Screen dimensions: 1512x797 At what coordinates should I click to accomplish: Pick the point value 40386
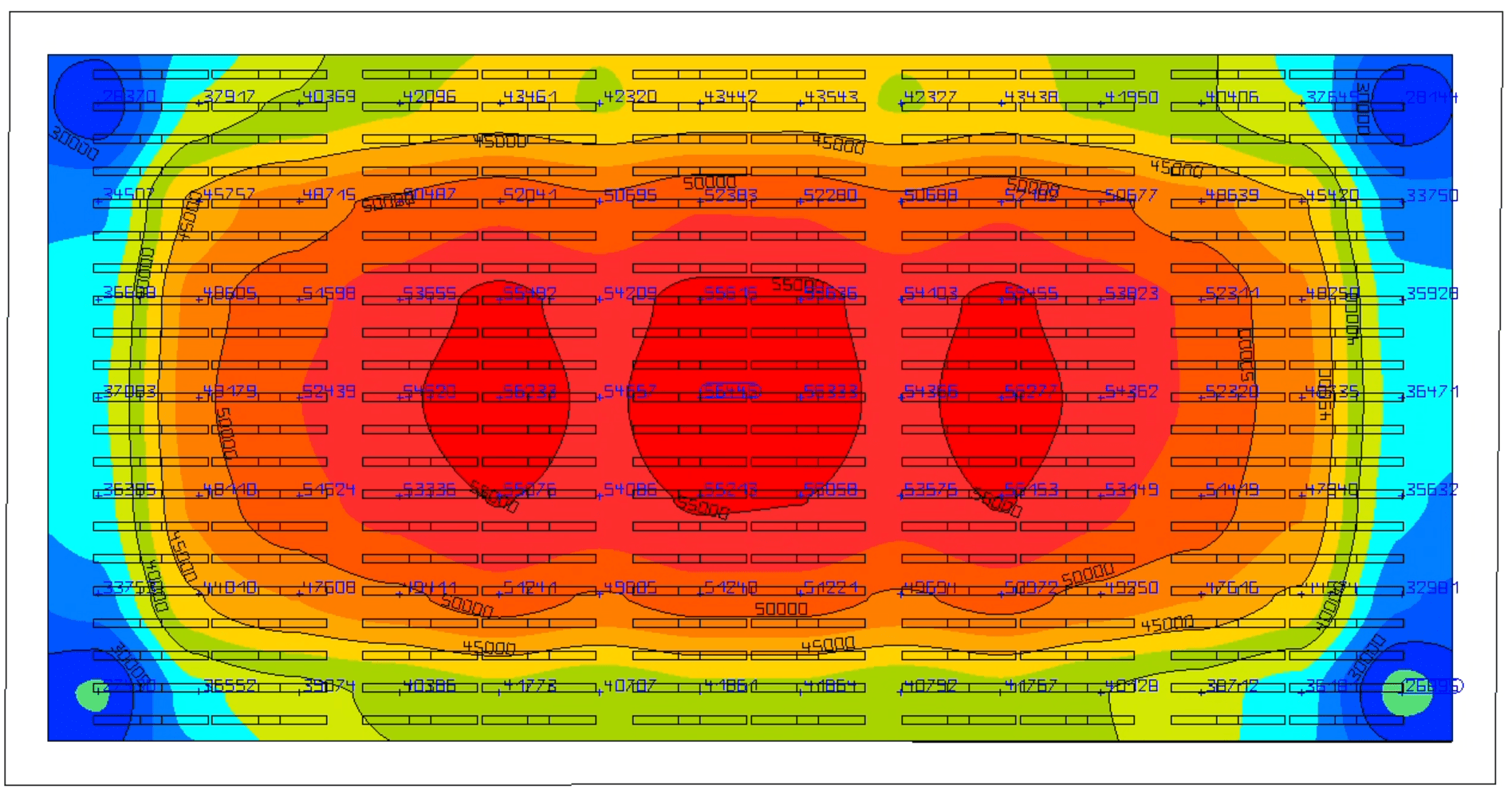(430, 685)
